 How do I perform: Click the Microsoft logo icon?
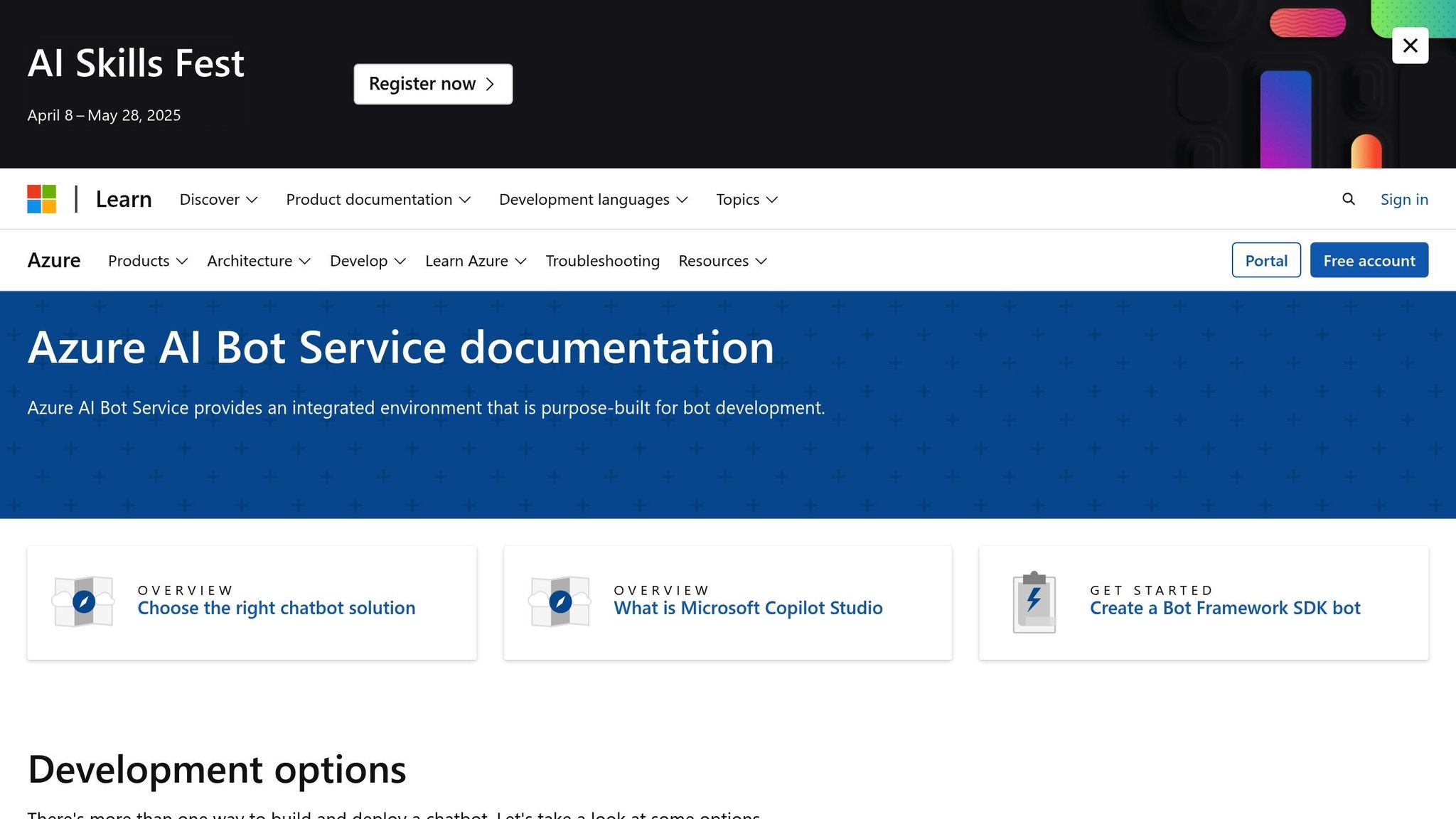coord(42,199)
